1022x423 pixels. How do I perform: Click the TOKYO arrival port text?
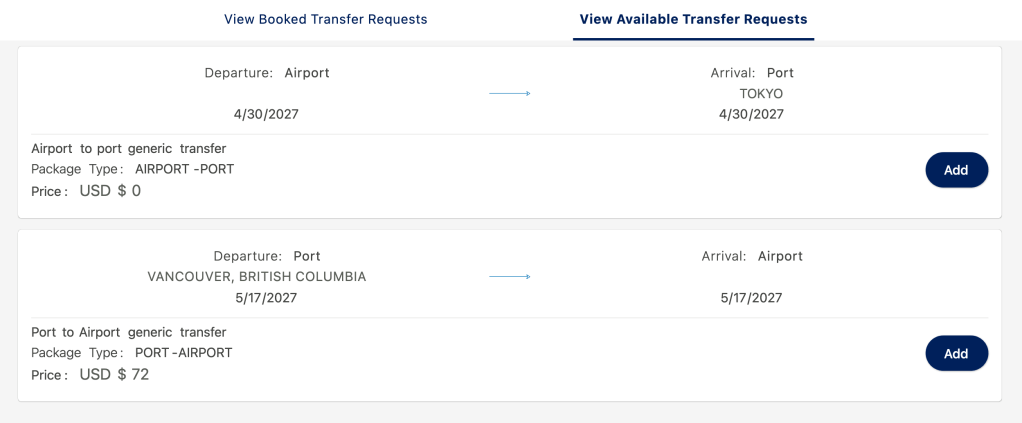pos(761,94)
